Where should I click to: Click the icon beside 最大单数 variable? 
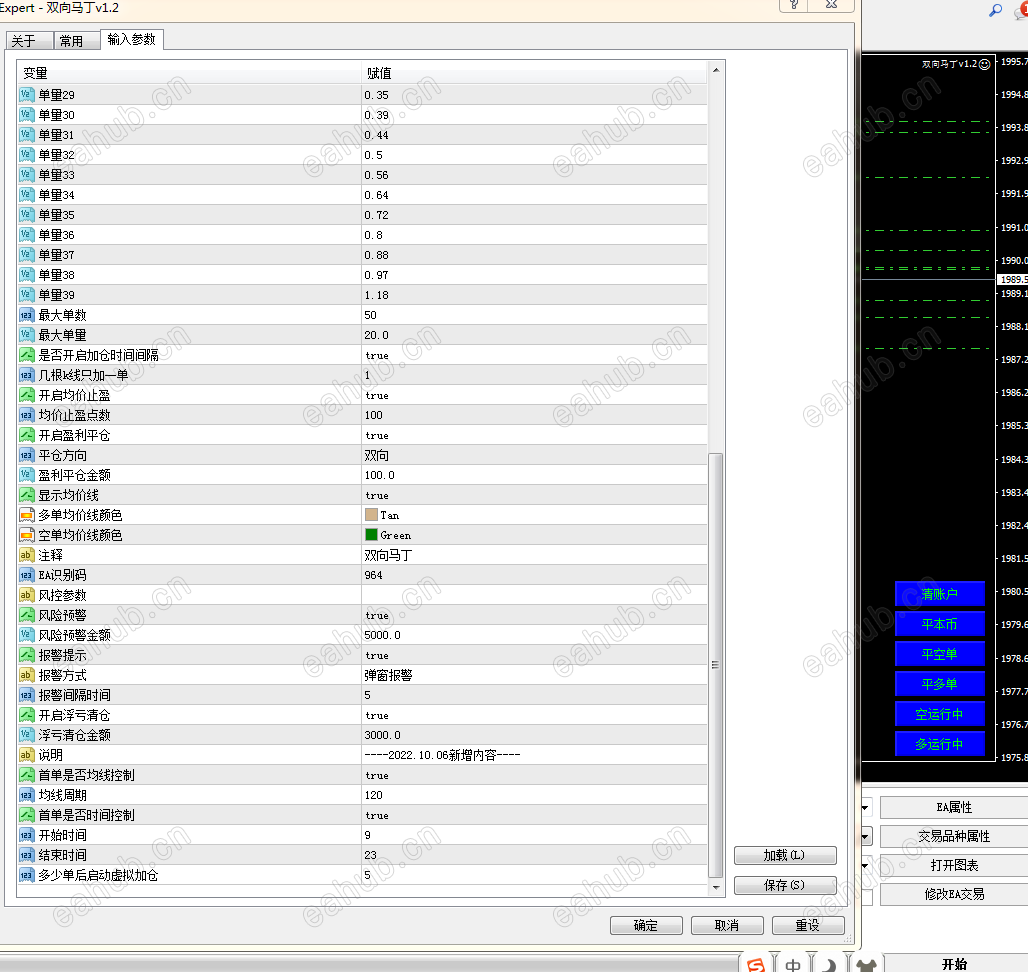click(x=27, y=315)
